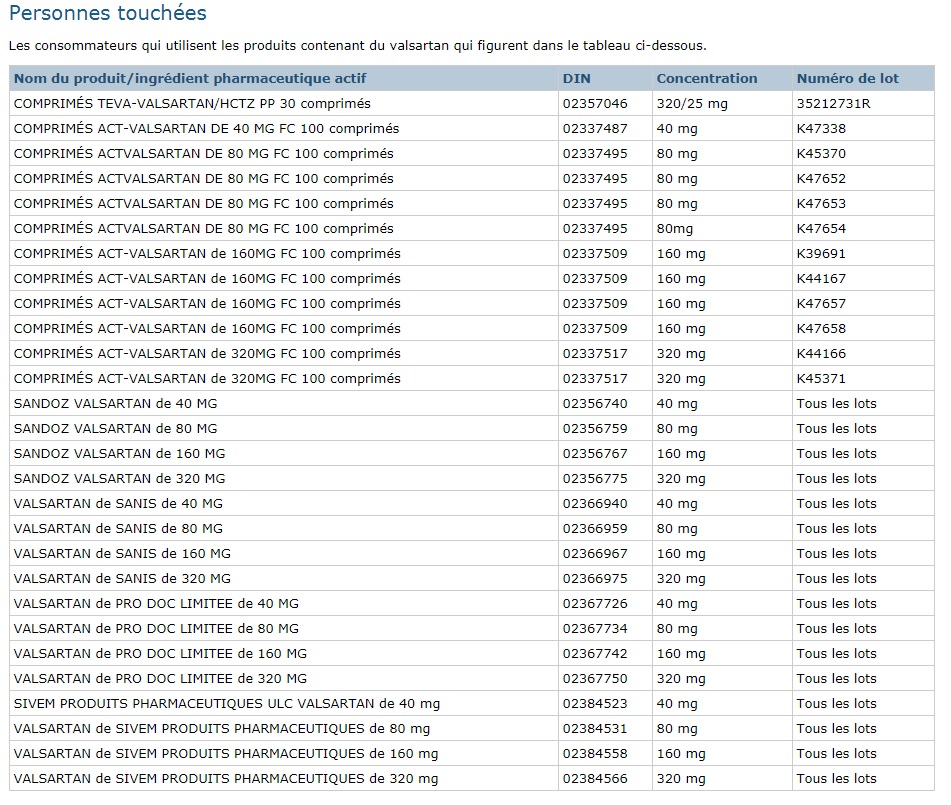
Task: Select lot number K45370 cell
Action: point(863,153)
